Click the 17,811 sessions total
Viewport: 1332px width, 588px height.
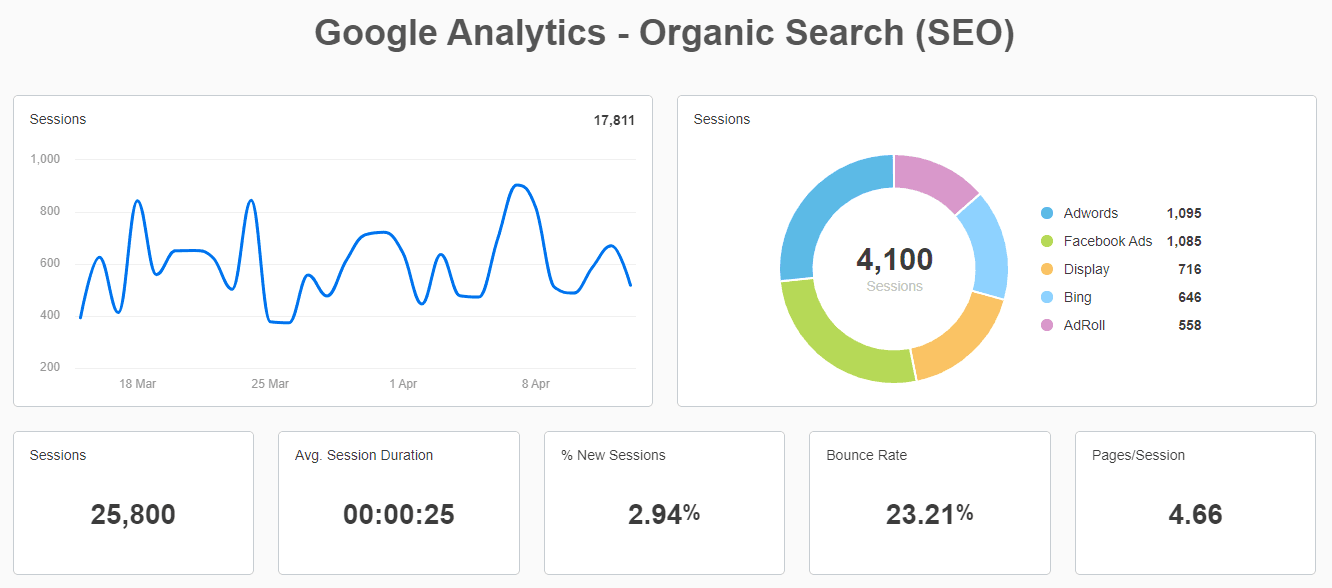[614, 120]
